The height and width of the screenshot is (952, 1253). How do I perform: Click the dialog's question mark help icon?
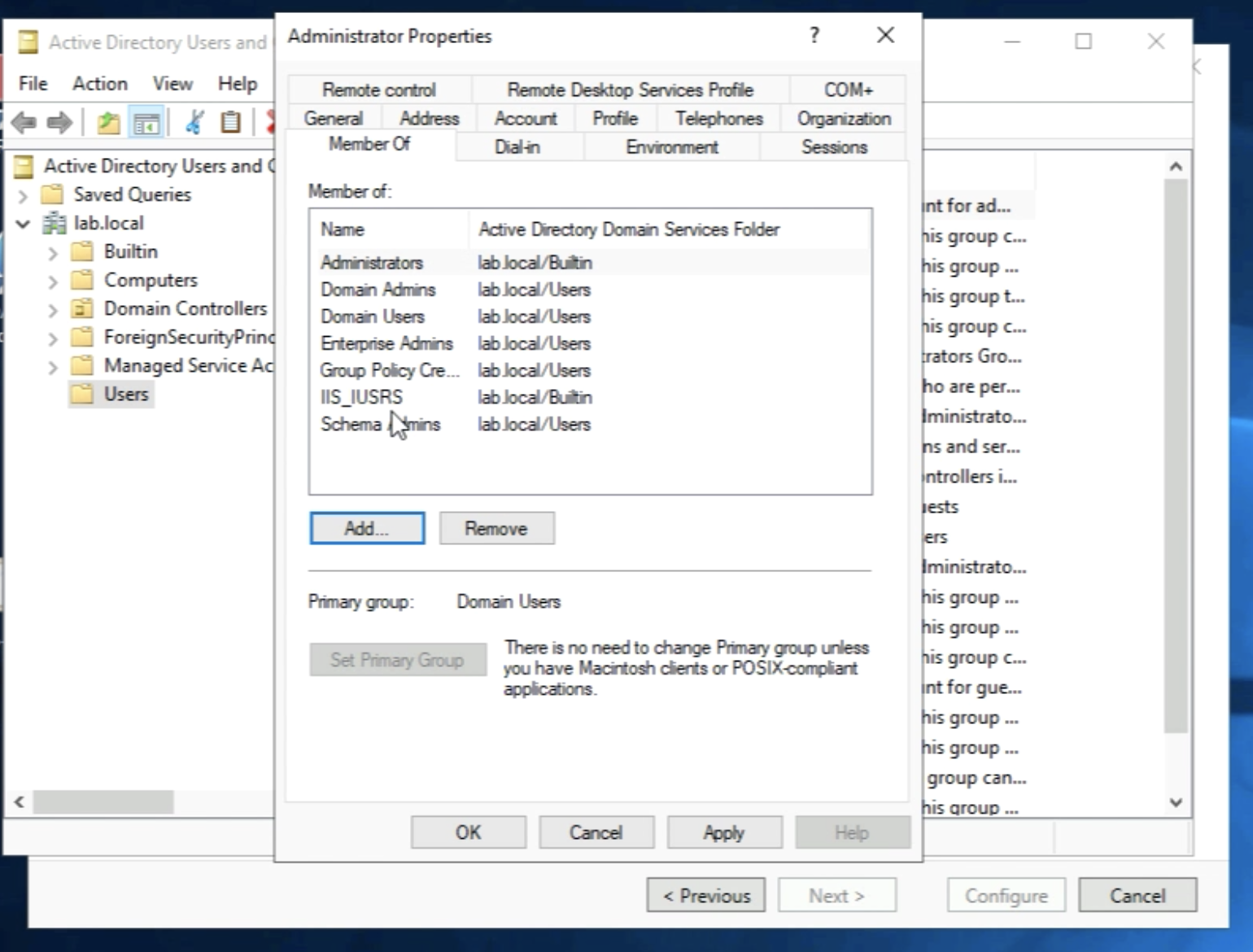814,35
